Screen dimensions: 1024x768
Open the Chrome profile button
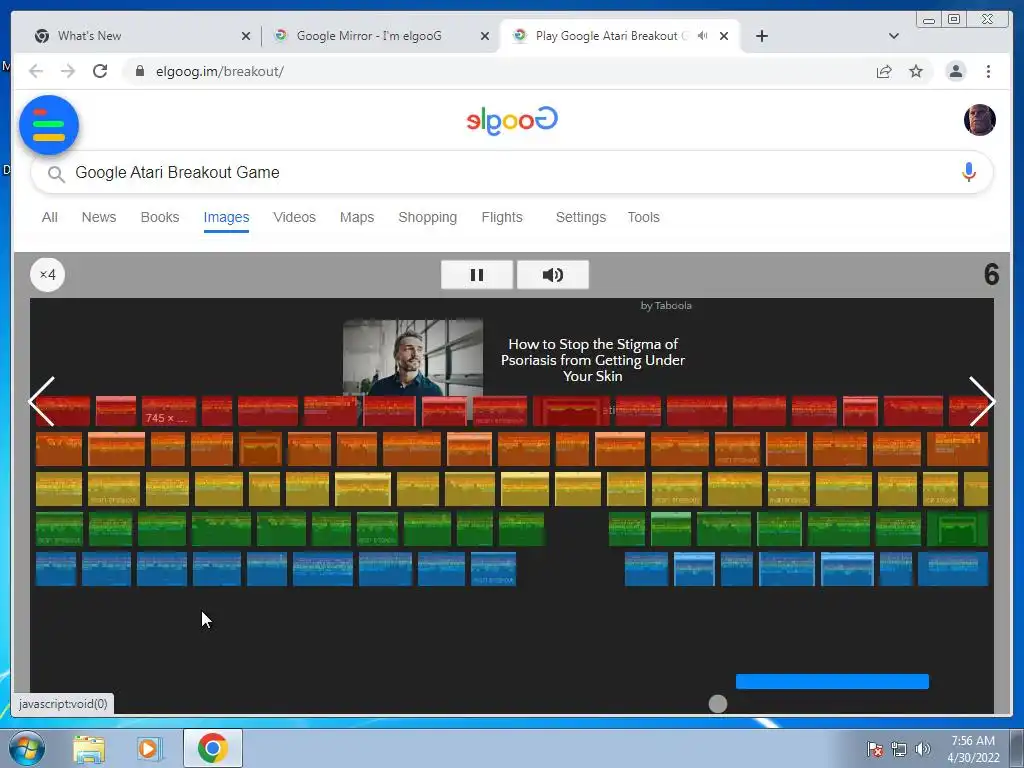955,71
